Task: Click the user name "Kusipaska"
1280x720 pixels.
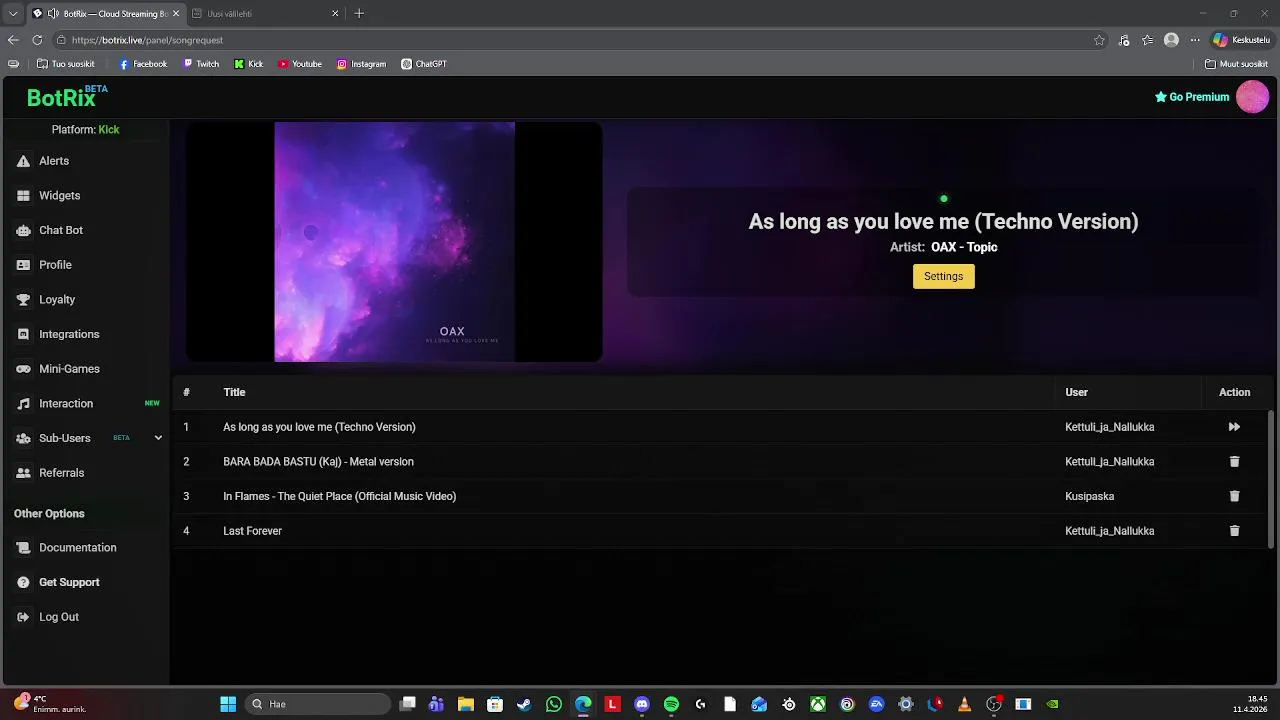Action: (1089, 496)
